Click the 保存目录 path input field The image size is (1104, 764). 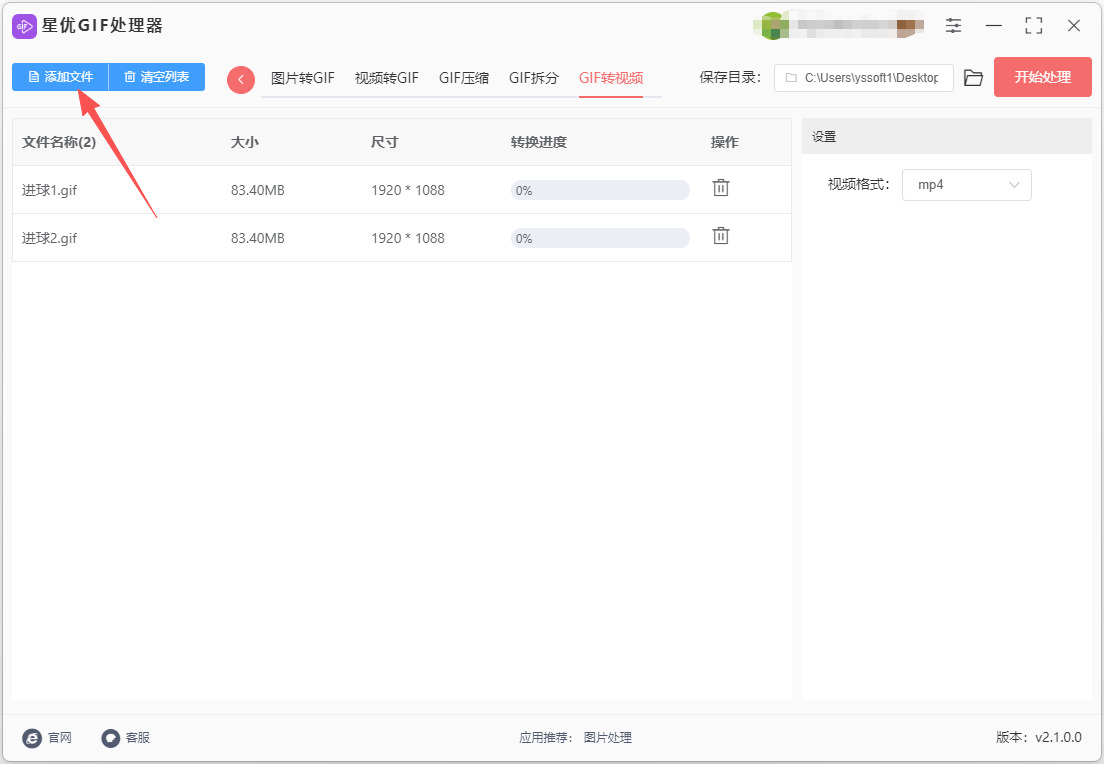tap(863, 77)
